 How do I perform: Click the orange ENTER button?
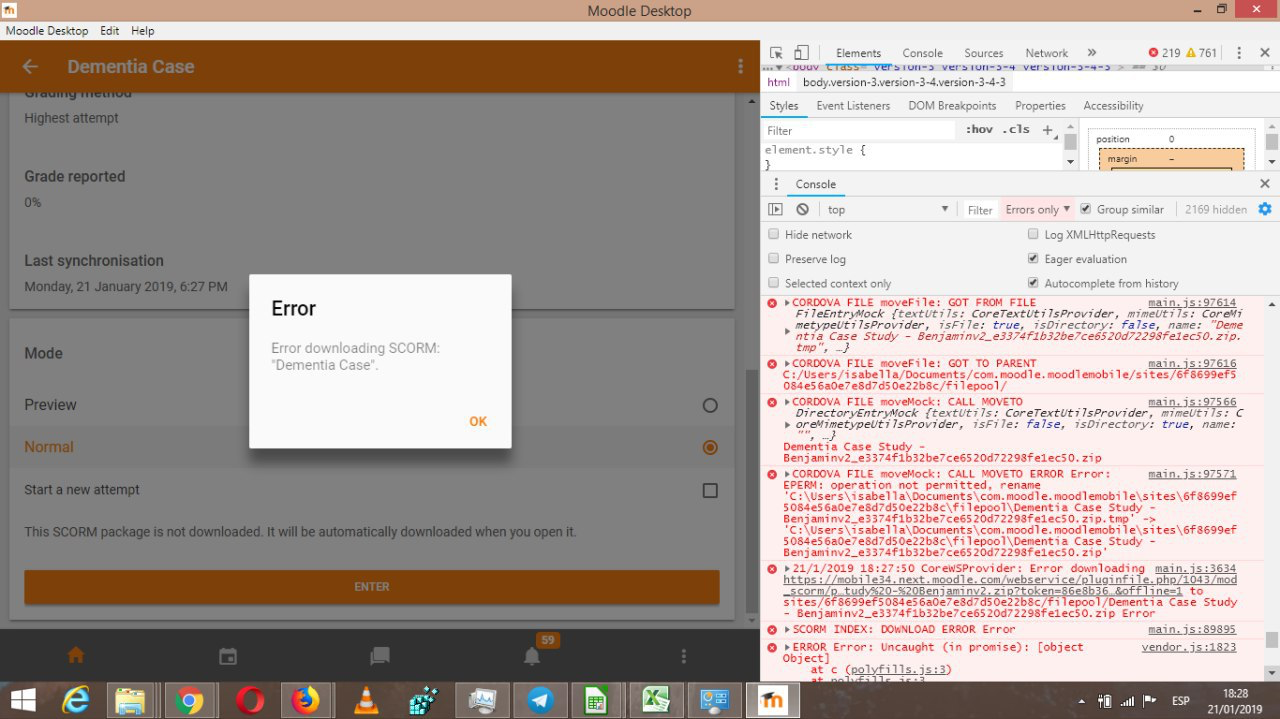(372, 587)
